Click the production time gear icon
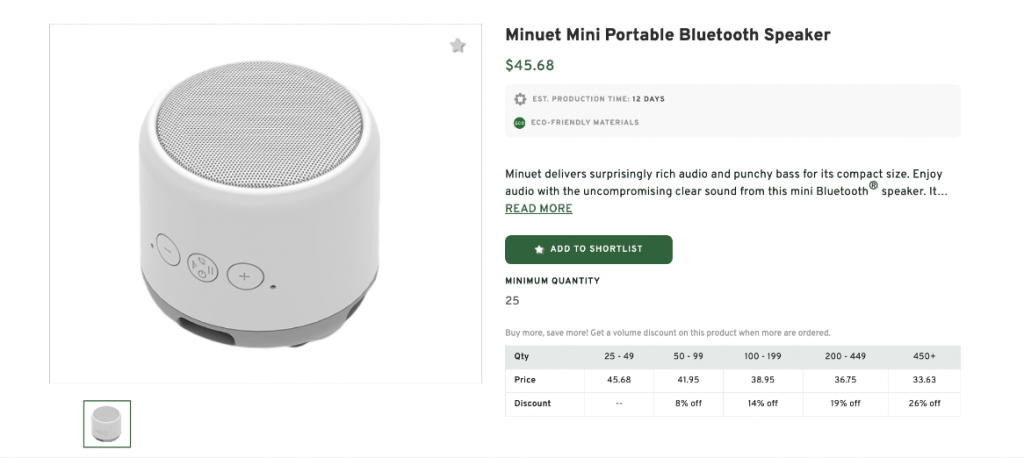 pyautogui.click(x=520, y=99)
